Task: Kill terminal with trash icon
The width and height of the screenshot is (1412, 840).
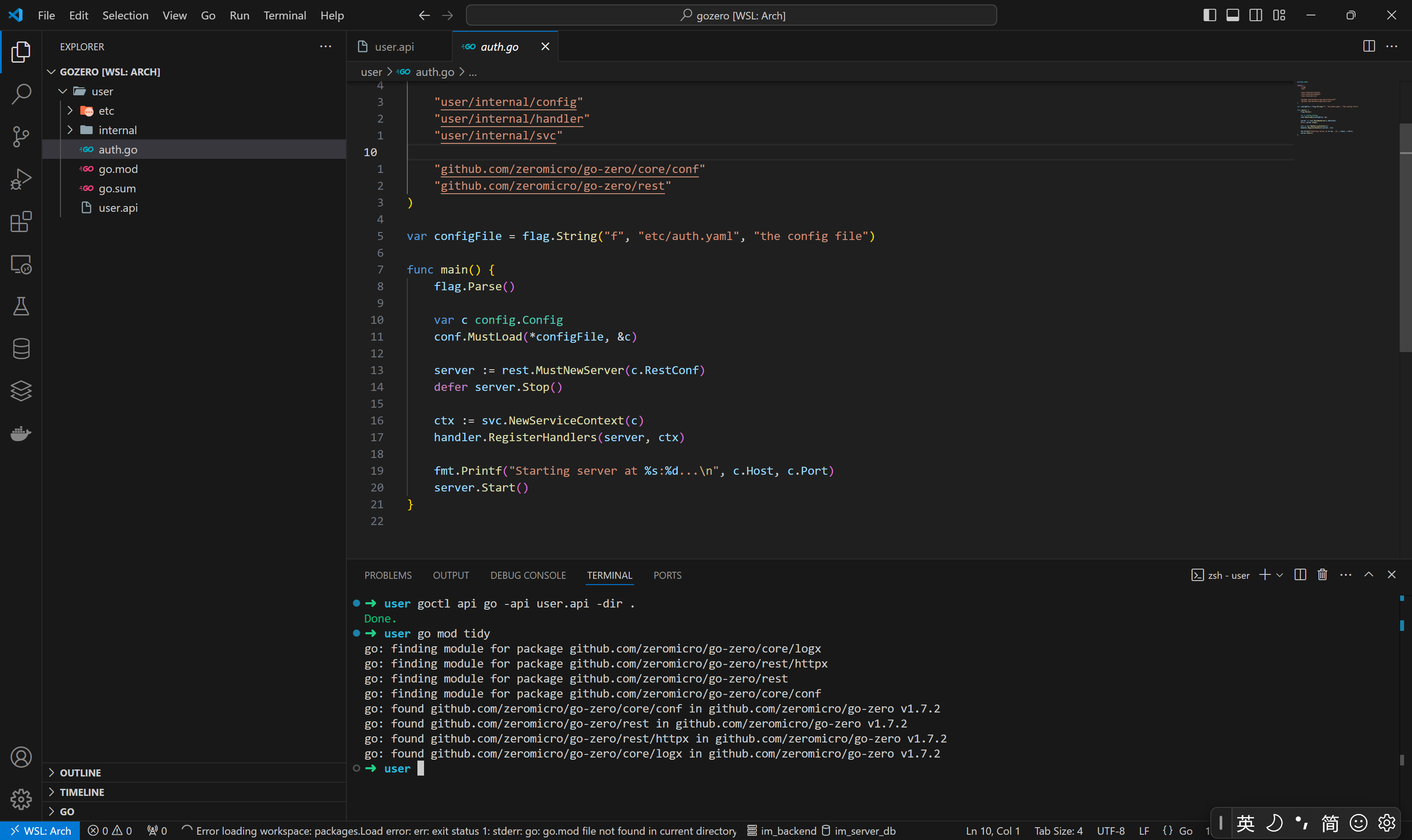Action: (1322, 574)
